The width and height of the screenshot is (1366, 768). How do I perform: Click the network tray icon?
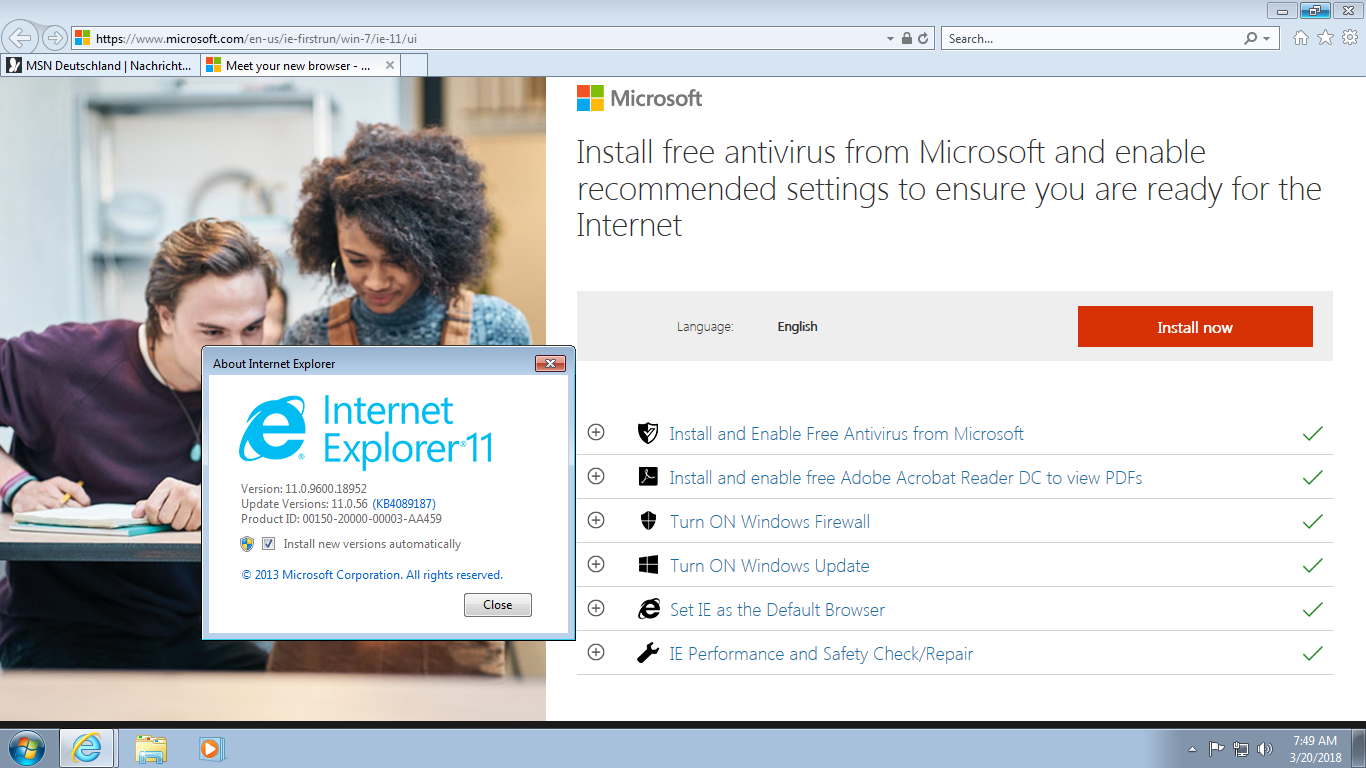coord(1241,748)
